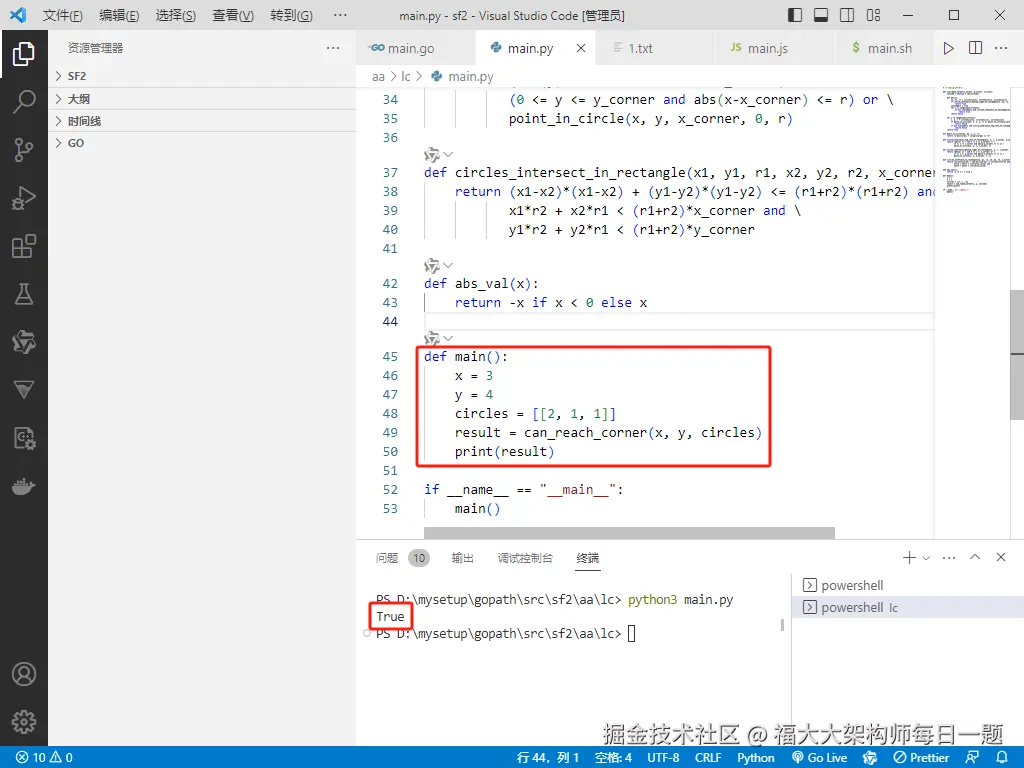Toggle primary side bar layout icon

(795, 14)
